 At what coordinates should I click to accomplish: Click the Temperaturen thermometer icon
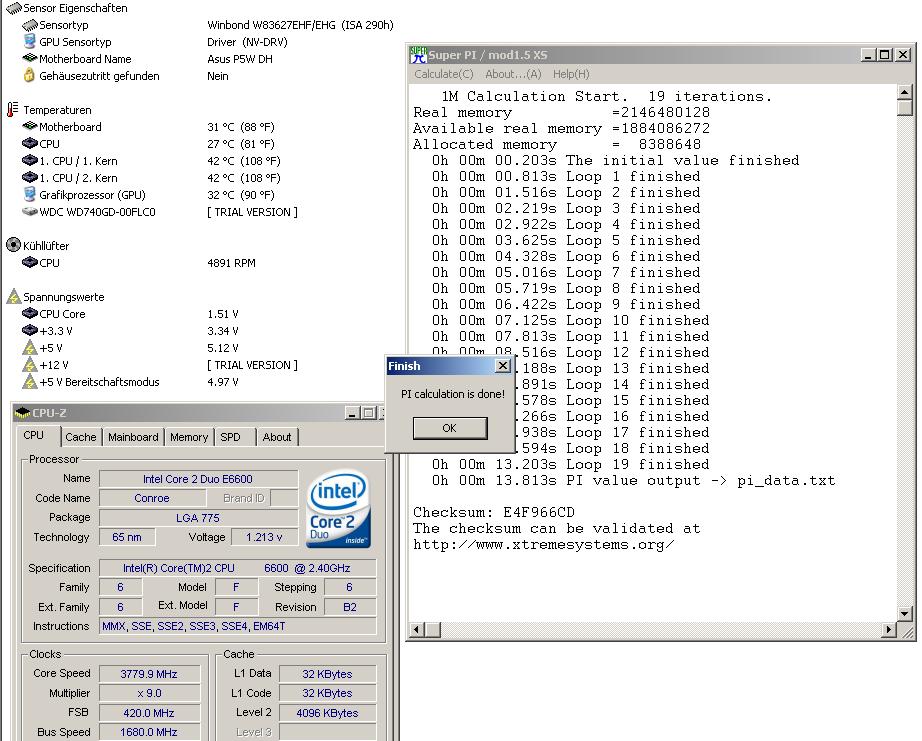pos(13,109)
